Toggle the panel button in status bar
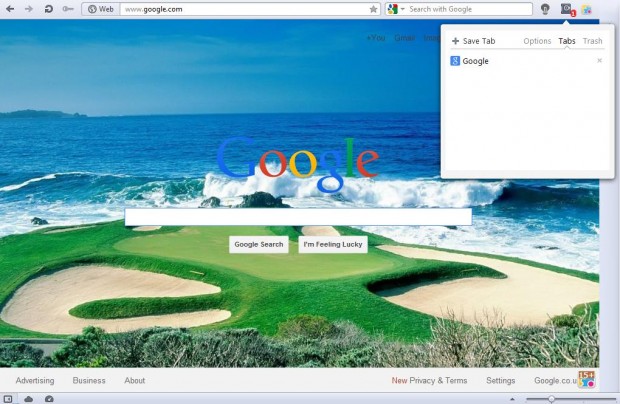The image size is (620, 404). coord(8,399)
